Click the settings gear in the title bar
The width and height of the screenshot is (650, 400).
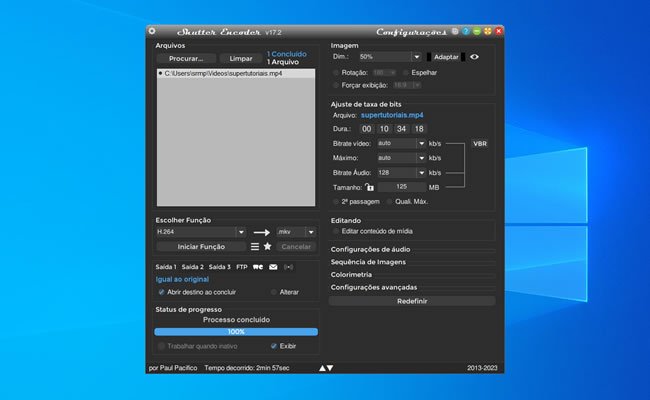[x=152, y=31]
